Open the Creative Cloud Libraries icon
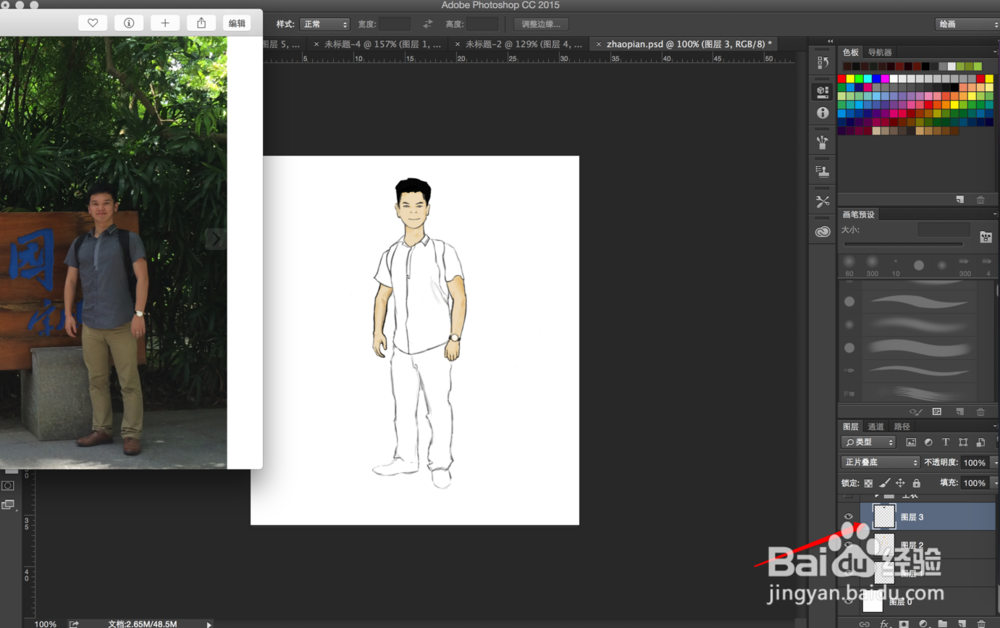1000x628 pixels. pos(823,231)
